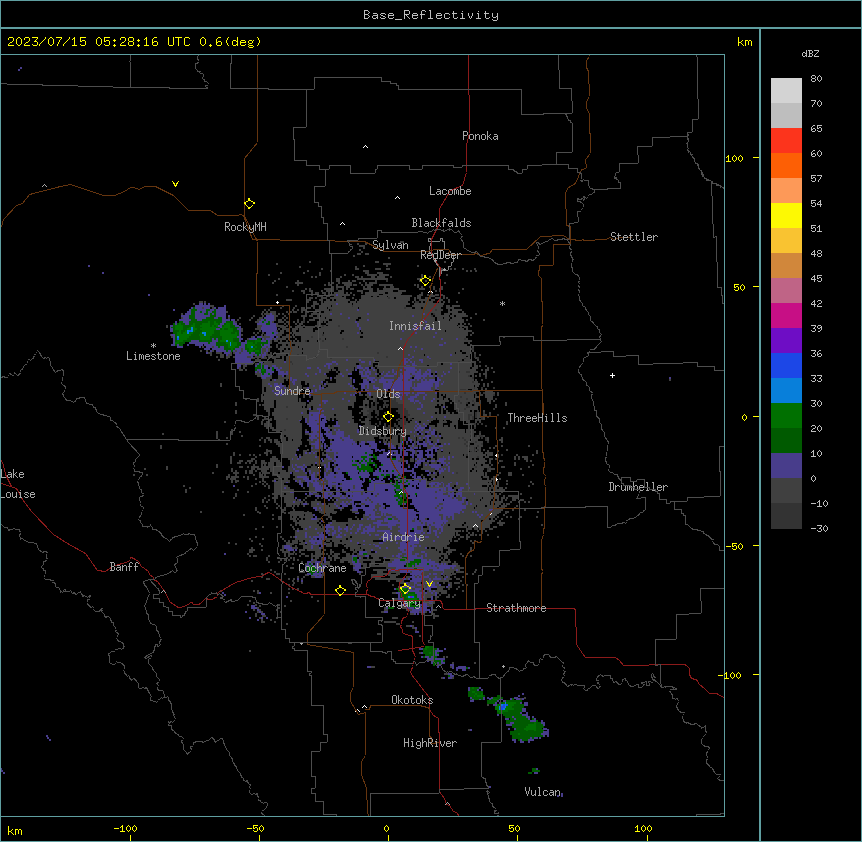Click the Stettler town label

point(634,237)
